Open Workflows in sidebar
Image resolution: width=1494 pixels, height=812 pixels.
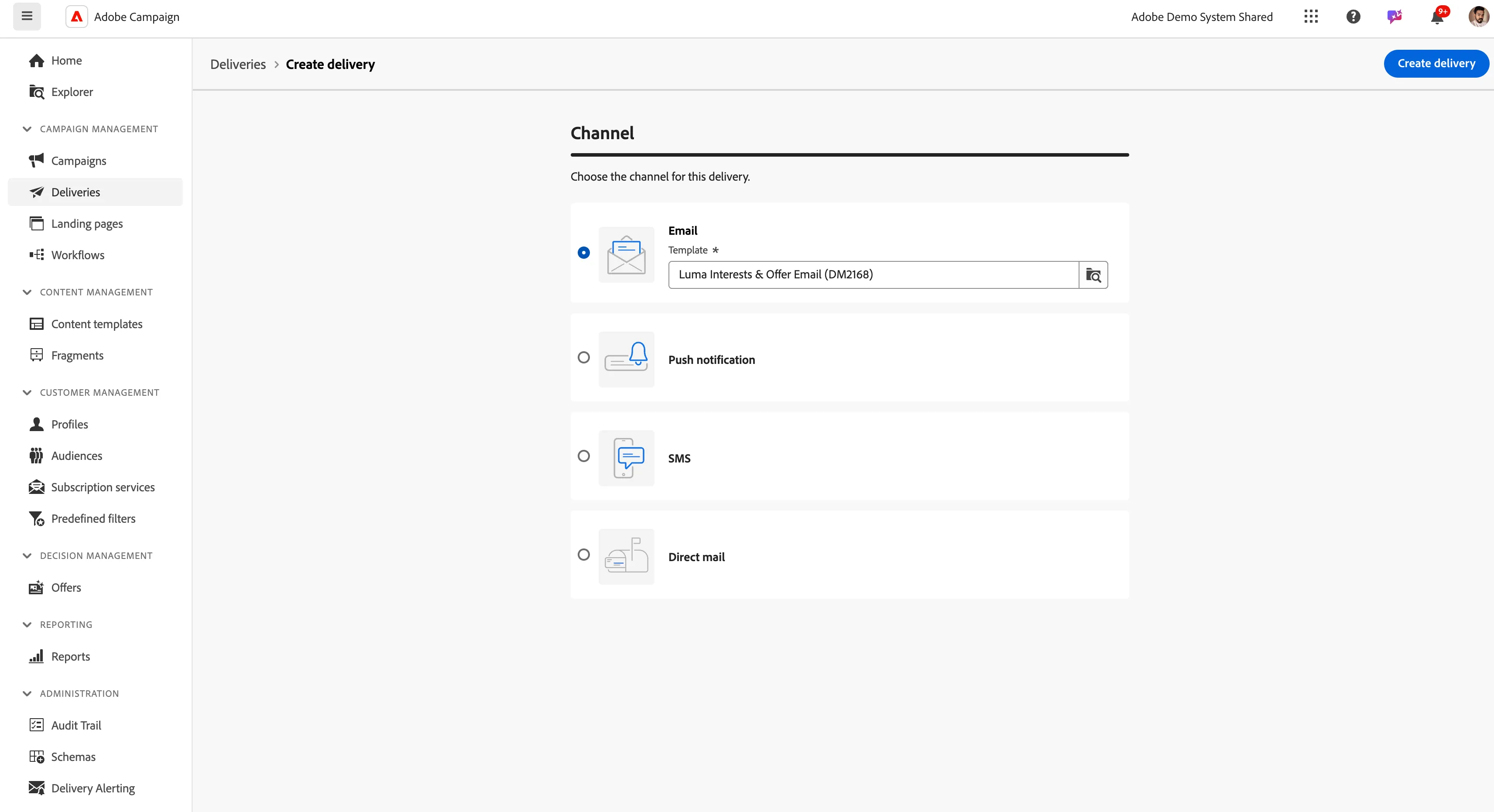tap(95, 255)
